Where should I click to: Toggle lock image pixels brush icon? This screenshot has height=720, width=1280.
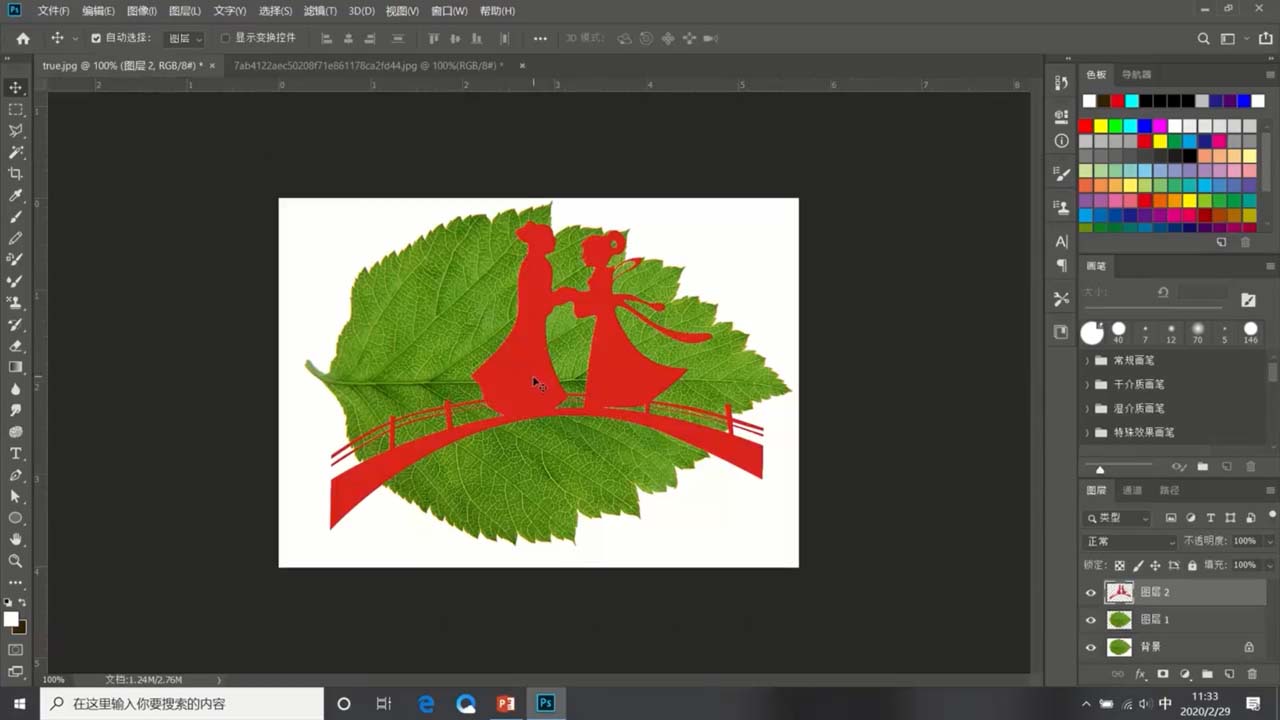click(1138, 565)
